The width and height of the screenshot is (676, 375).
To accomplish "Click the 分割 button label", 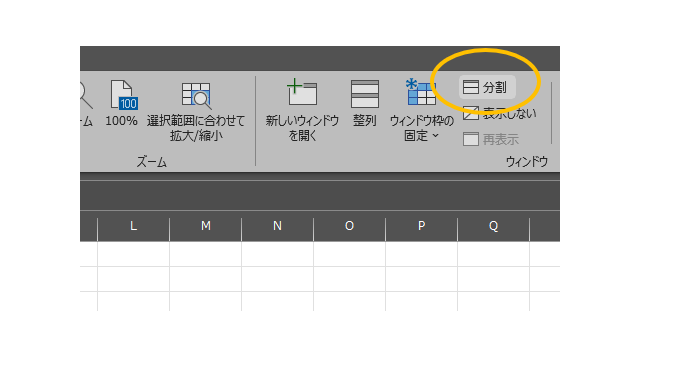I will click(x=494, y=88).
